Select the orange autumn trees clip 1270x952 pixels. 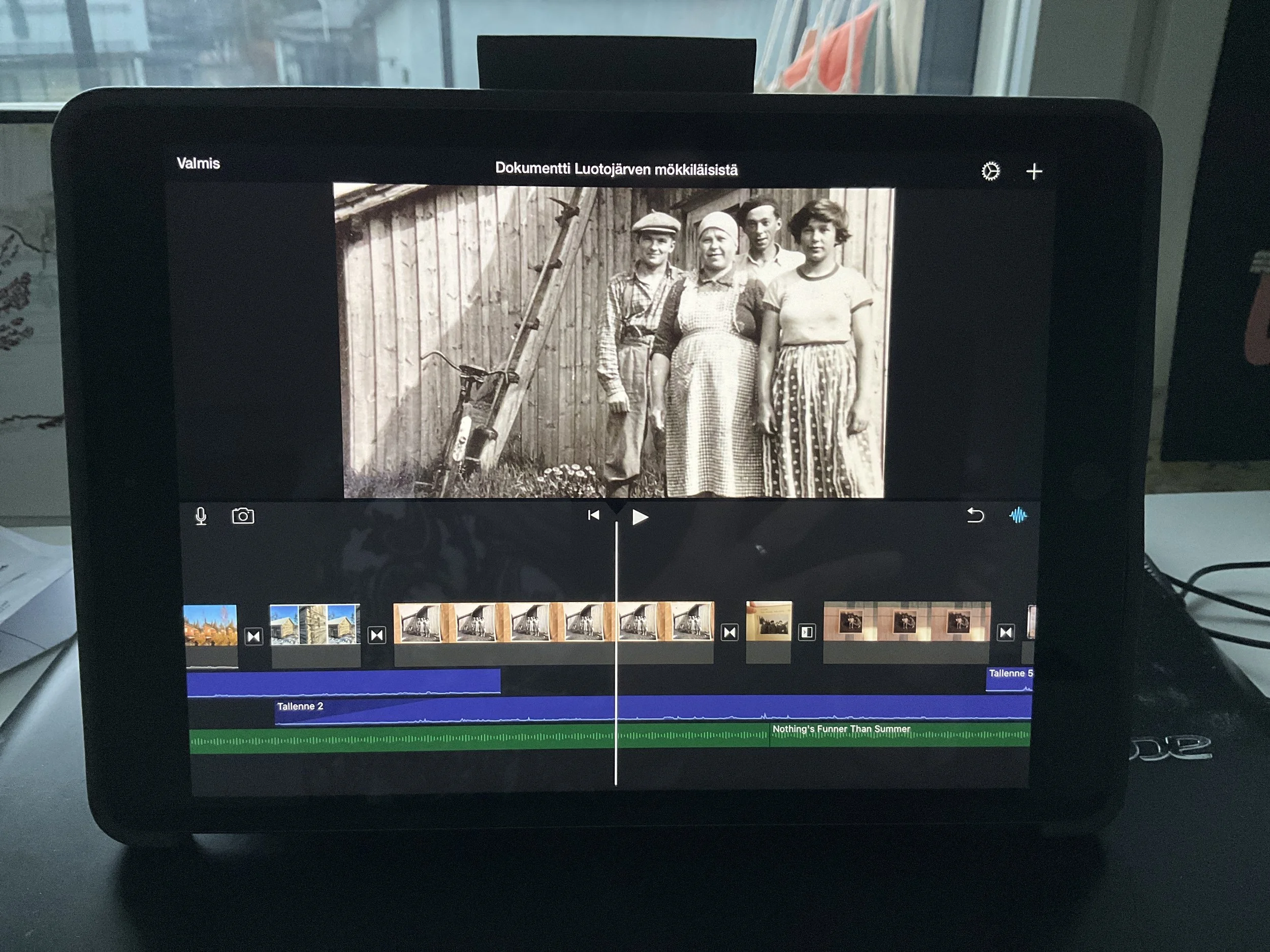click(x=211, y=626)
